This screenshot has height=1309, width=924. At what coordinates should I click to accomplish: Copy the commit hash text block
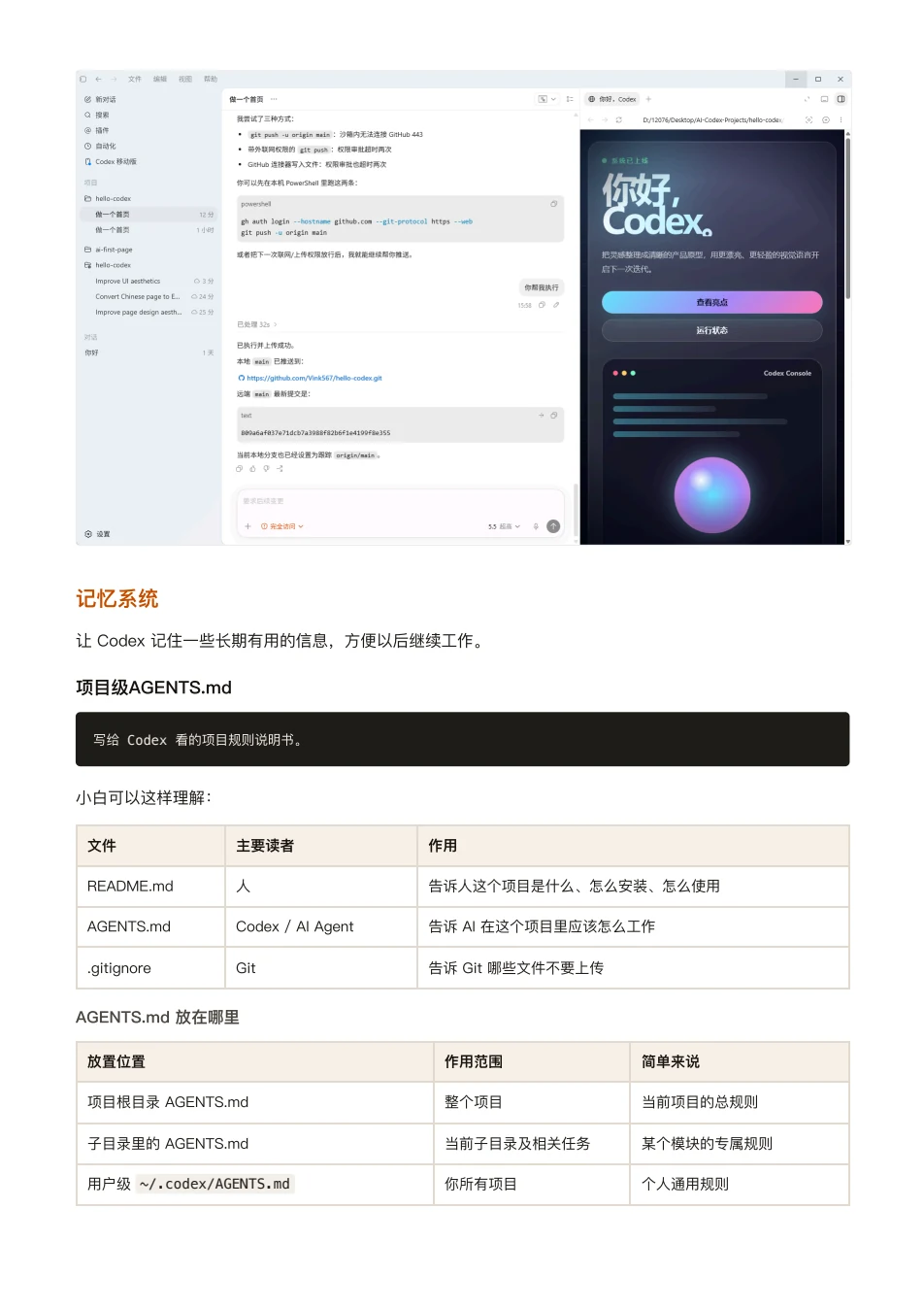click(x=554, y=416)
